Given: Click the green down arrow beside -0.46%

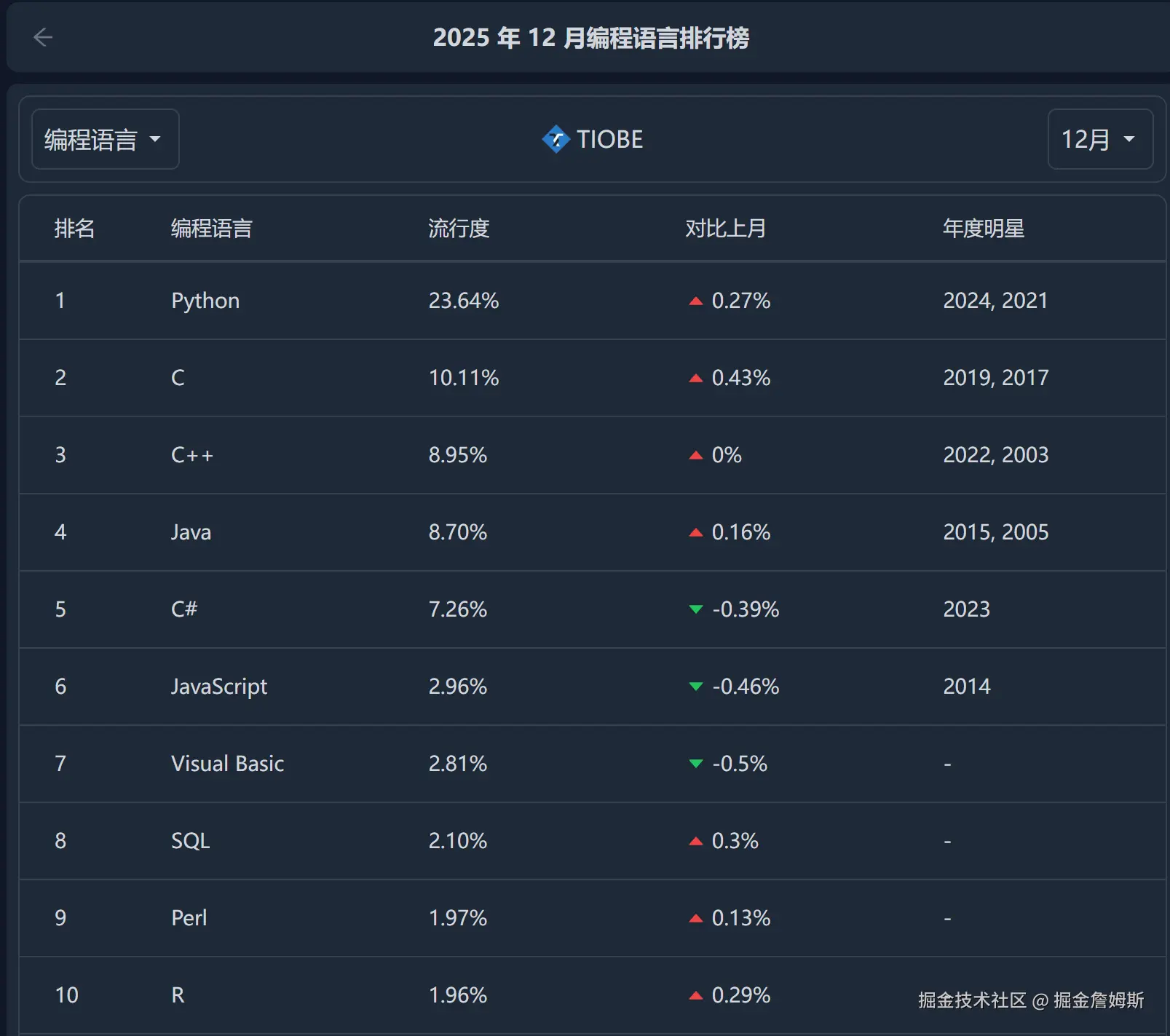Looking at the screenshot, I should (696, 687).
